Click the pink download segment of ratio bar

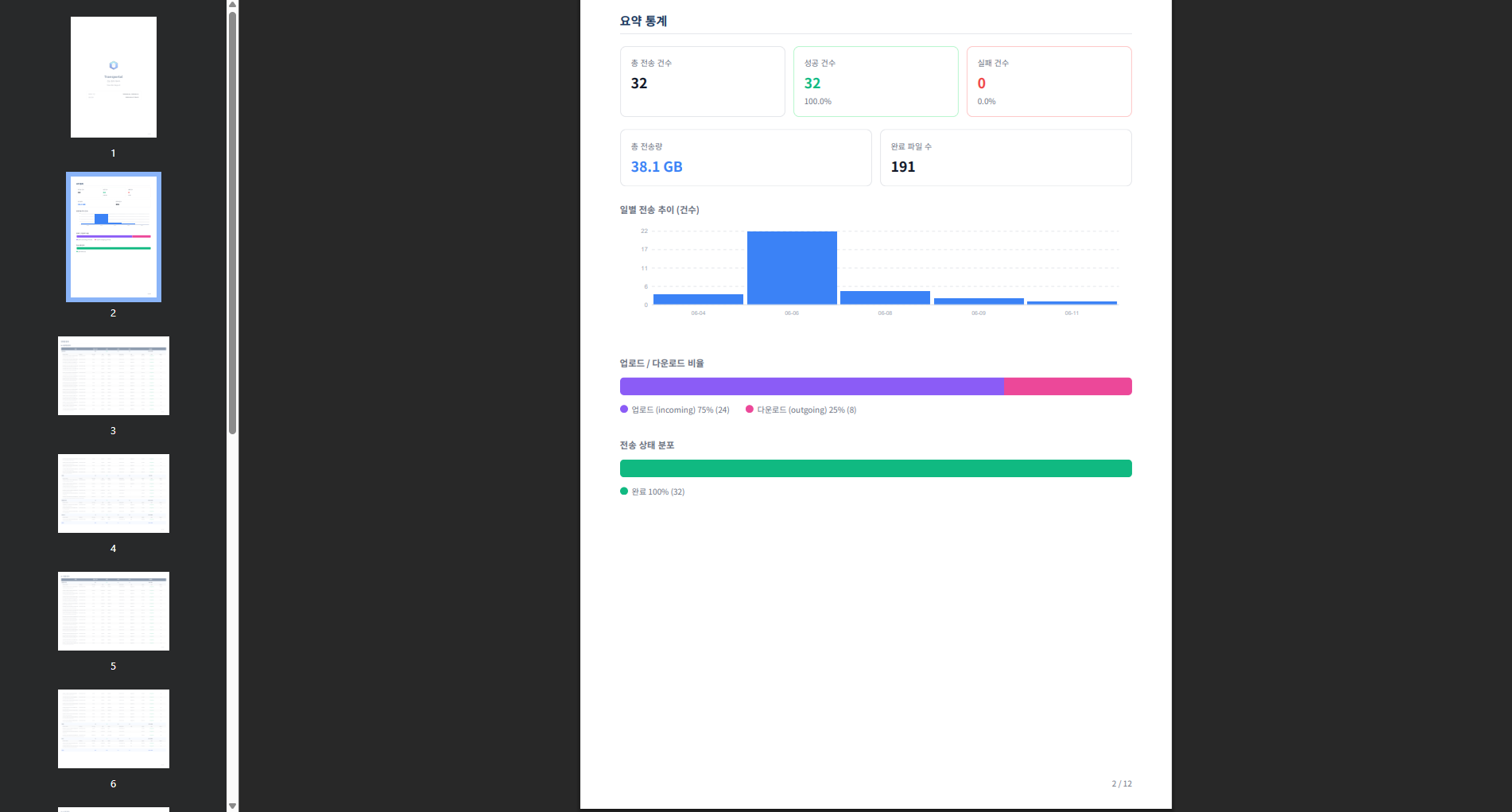click(x=1068, y=387)
